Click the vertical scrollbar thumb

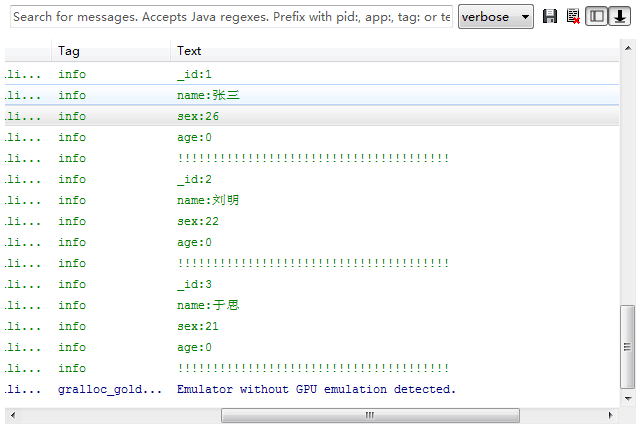coord(628,345)
